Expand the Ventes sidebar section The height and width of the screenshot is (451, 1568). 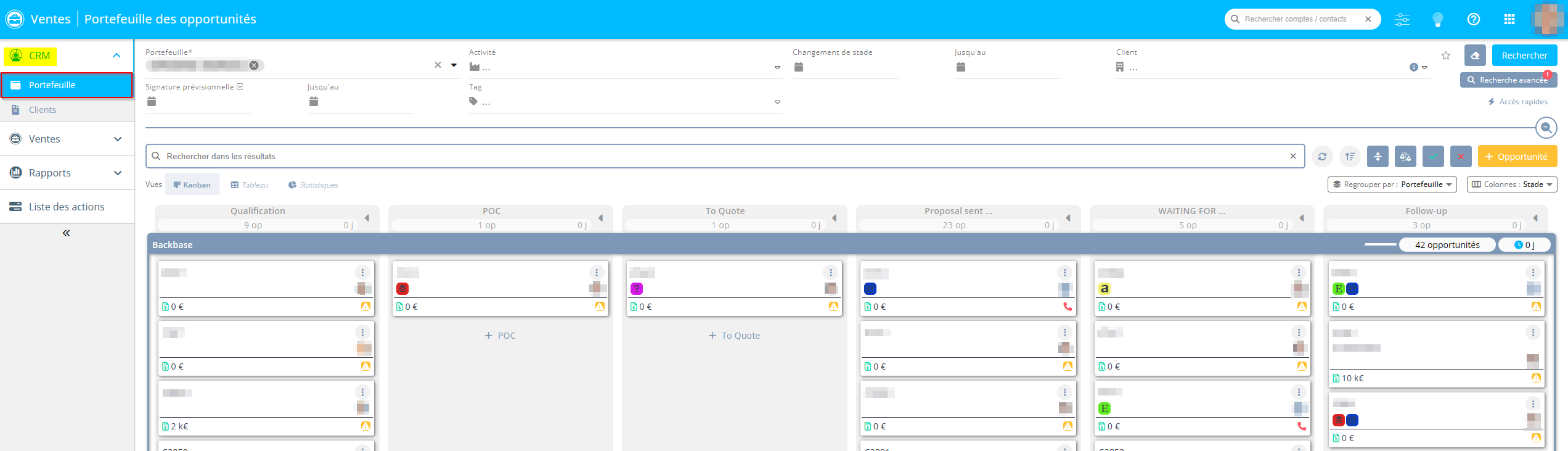[67, 139]
